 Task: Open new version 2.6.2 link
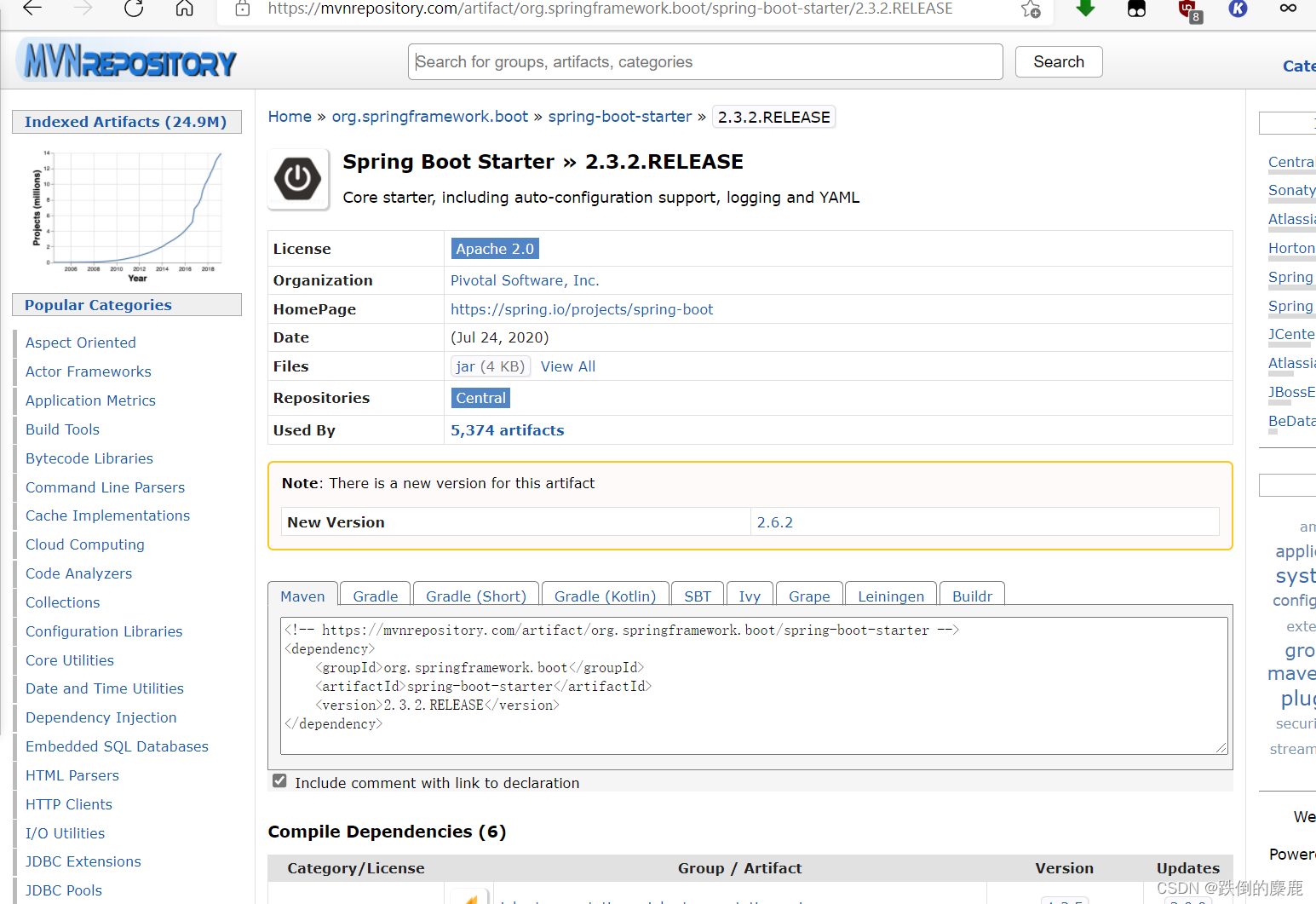point(775,522)
